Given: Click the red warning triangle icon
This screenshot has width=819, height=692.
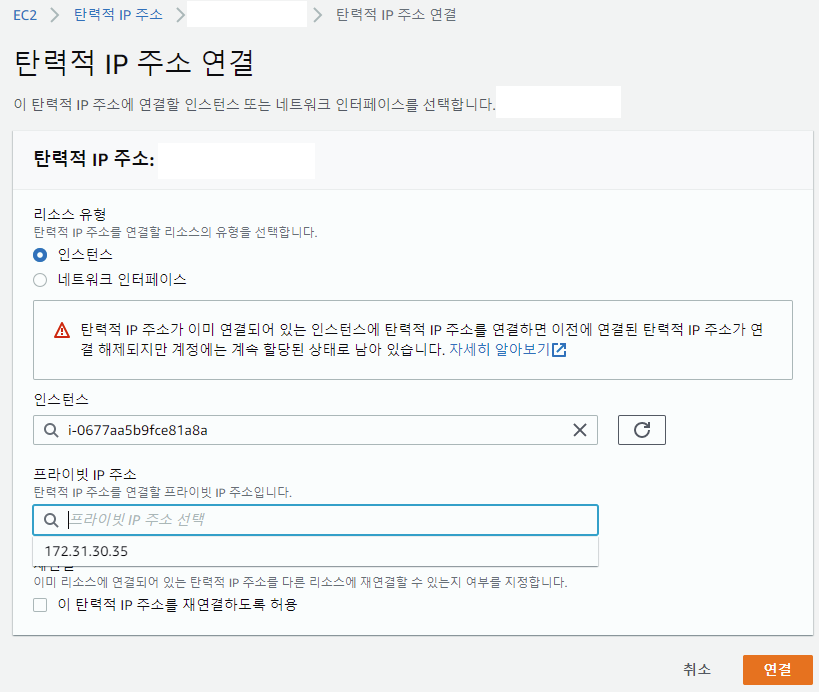Looking at the screenshot, I should [62, 331].
